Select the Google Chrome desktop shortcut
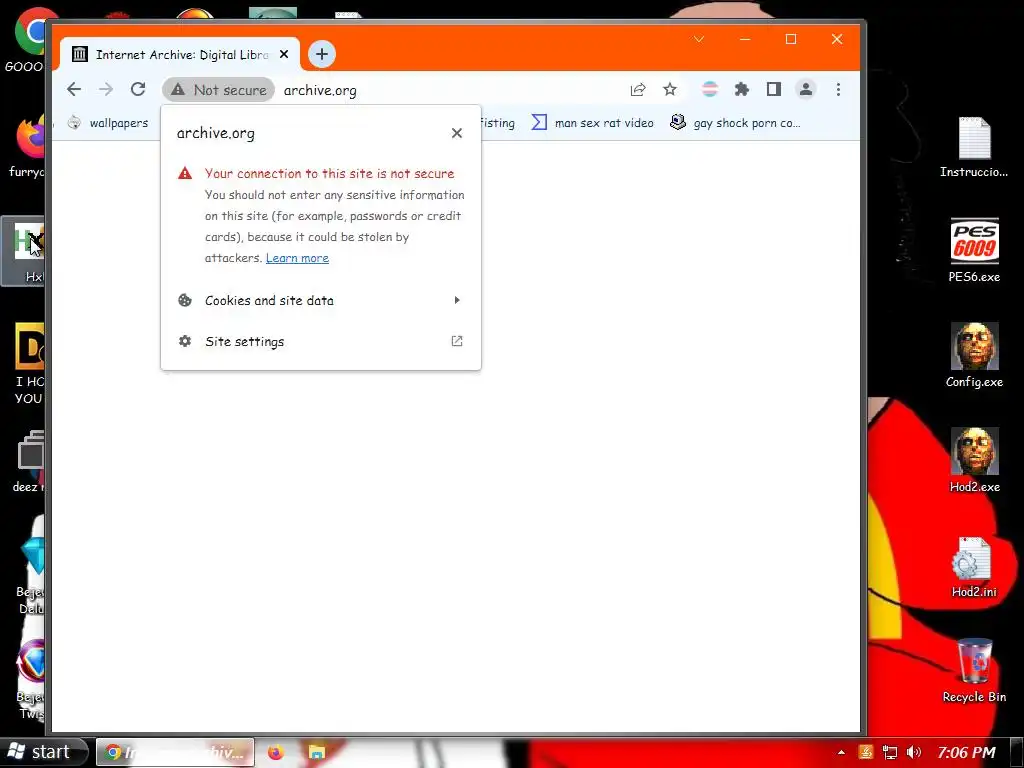 (x=26, y=40)
